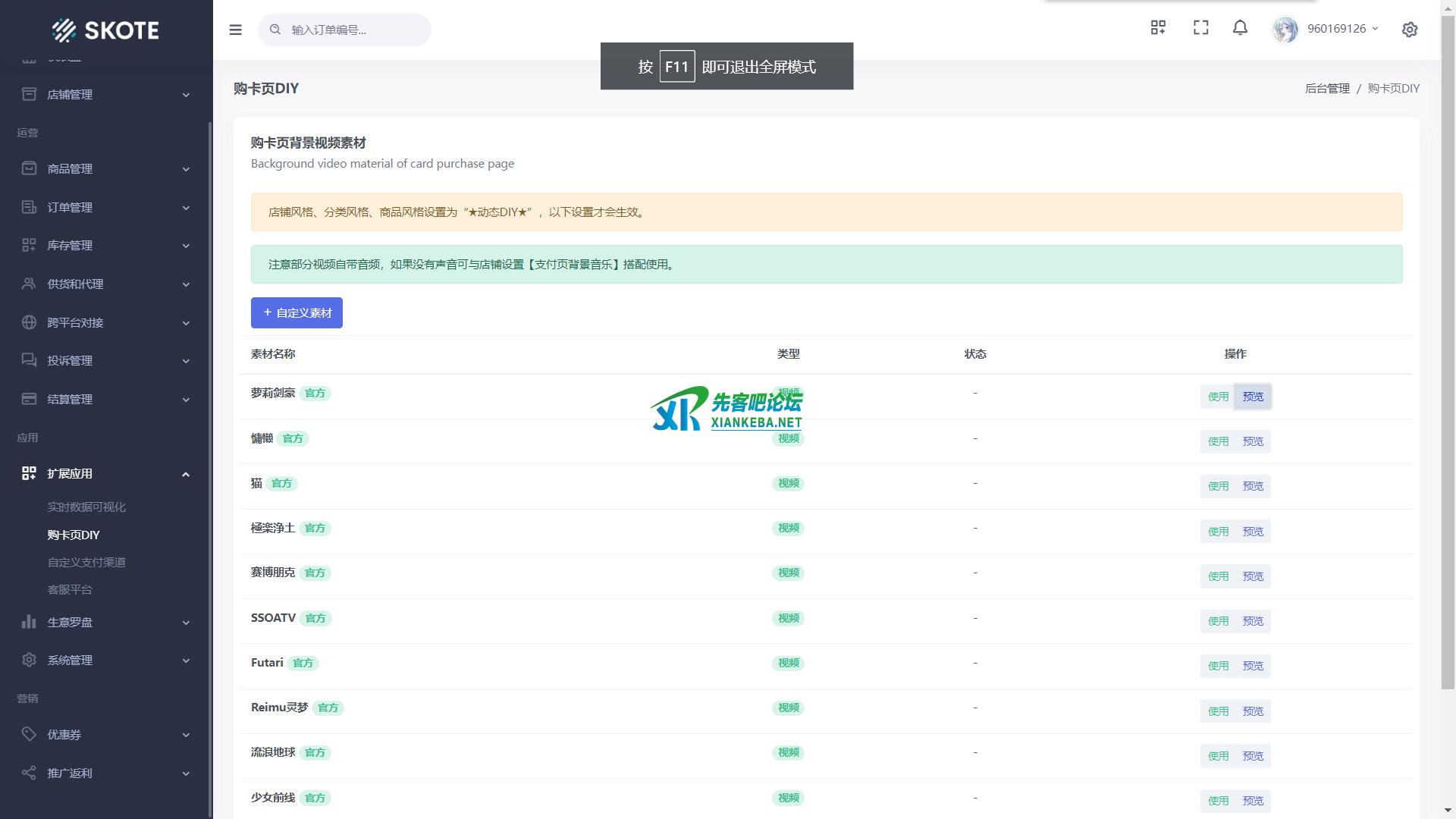The width and height of the screenshot is (1456, 819).
Task: Click the 自定义素材 add button
Action: click(x=297, y=312)
